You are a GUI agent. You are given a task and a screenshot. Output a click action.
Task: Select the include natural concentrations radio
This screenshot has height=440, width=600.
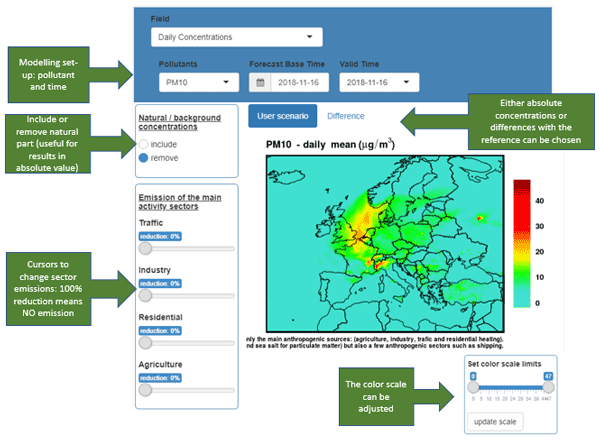(144, 144)
